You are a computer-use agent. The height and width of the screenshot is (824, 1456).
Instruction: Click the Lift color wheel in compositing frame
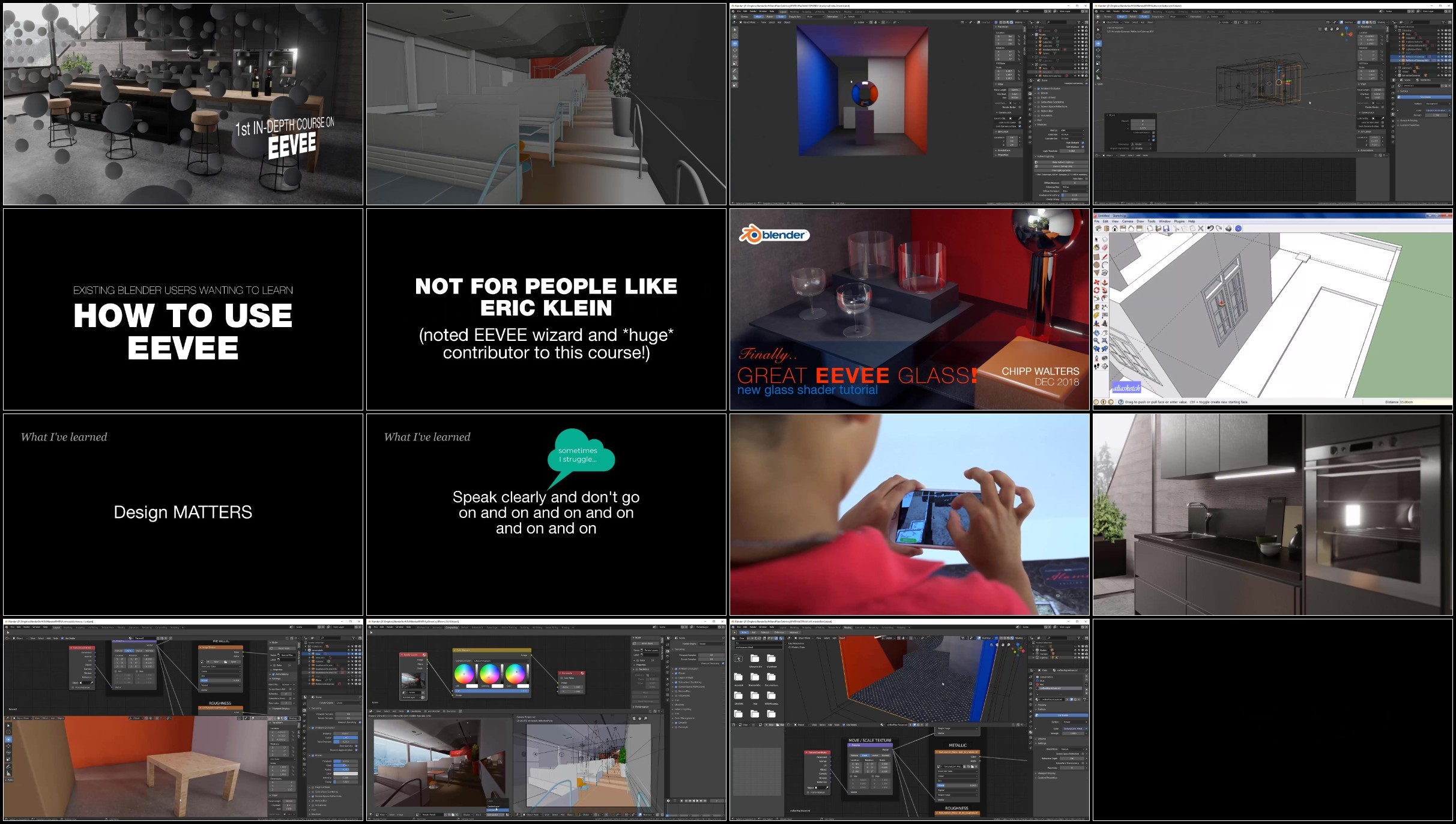tap(464, 674)
